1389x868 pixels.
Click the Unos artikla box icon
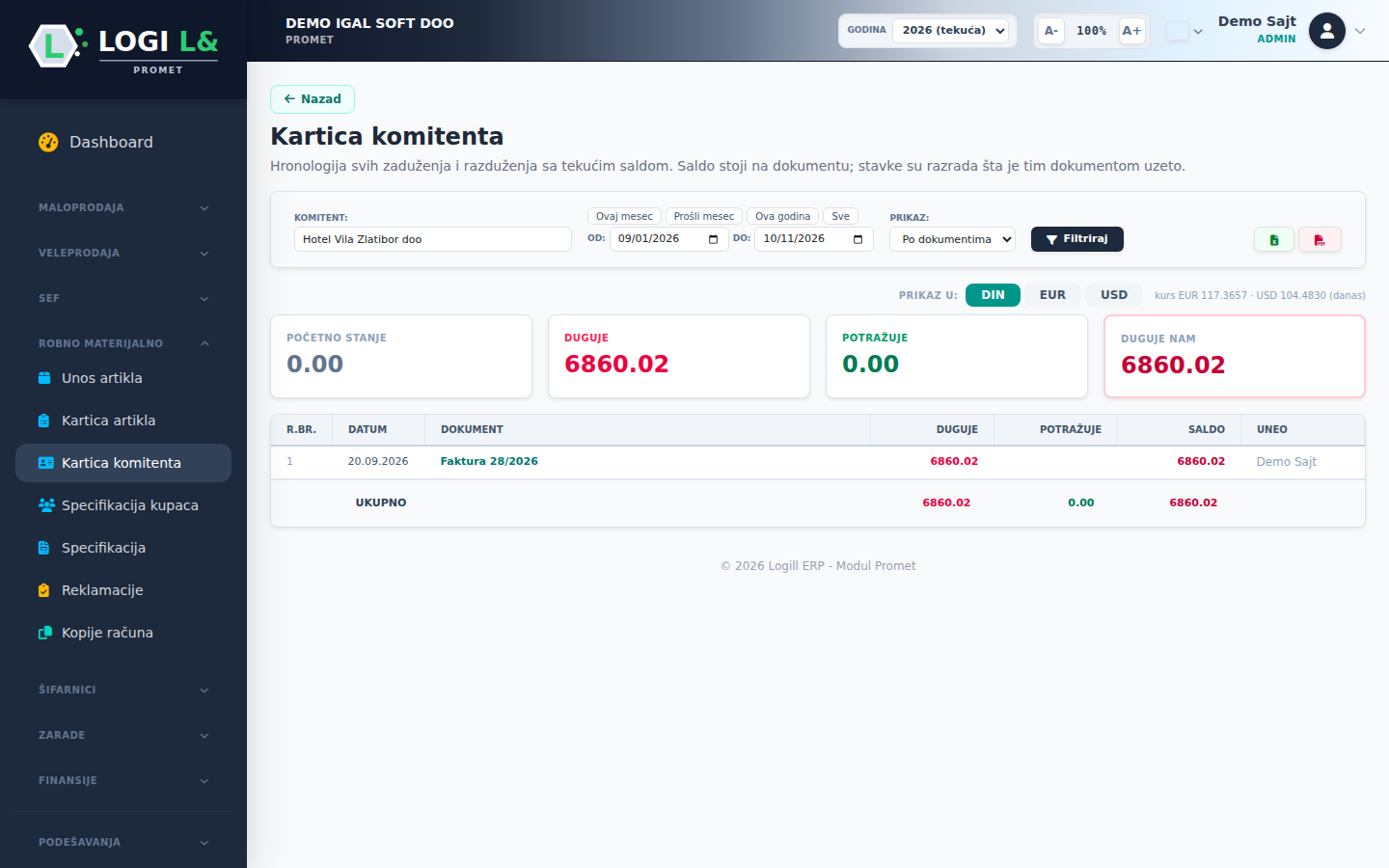(44, 378)
